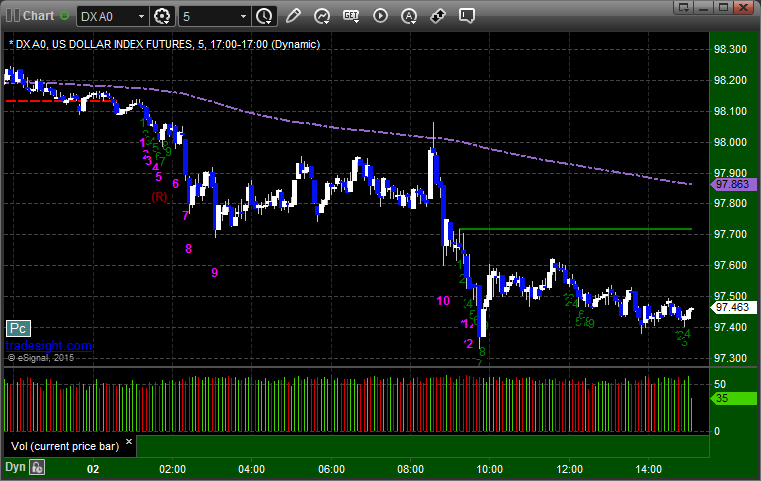
Task: Click the purple 97.863 price marker
Action: (x=733, y=184)
